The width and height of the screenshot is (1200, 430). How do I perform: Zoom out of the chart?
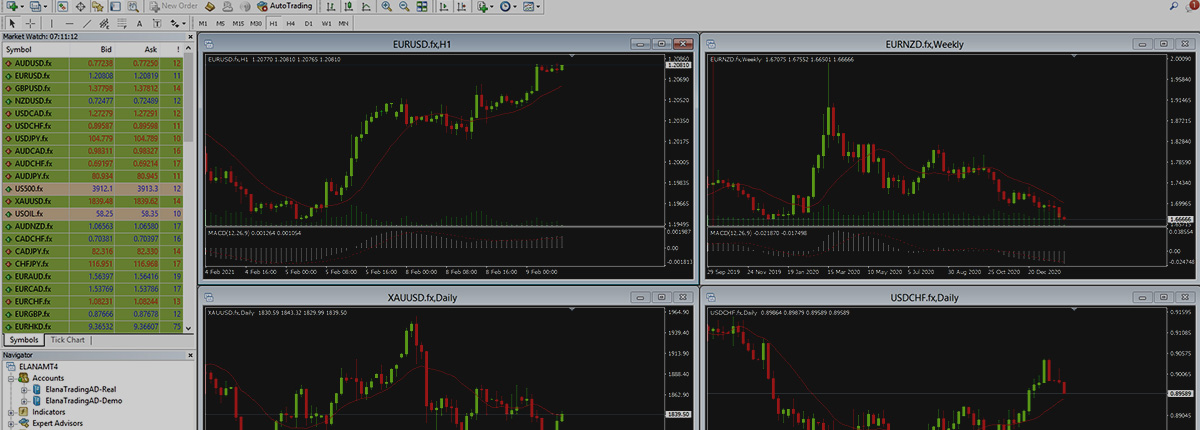tap(404, 6)
